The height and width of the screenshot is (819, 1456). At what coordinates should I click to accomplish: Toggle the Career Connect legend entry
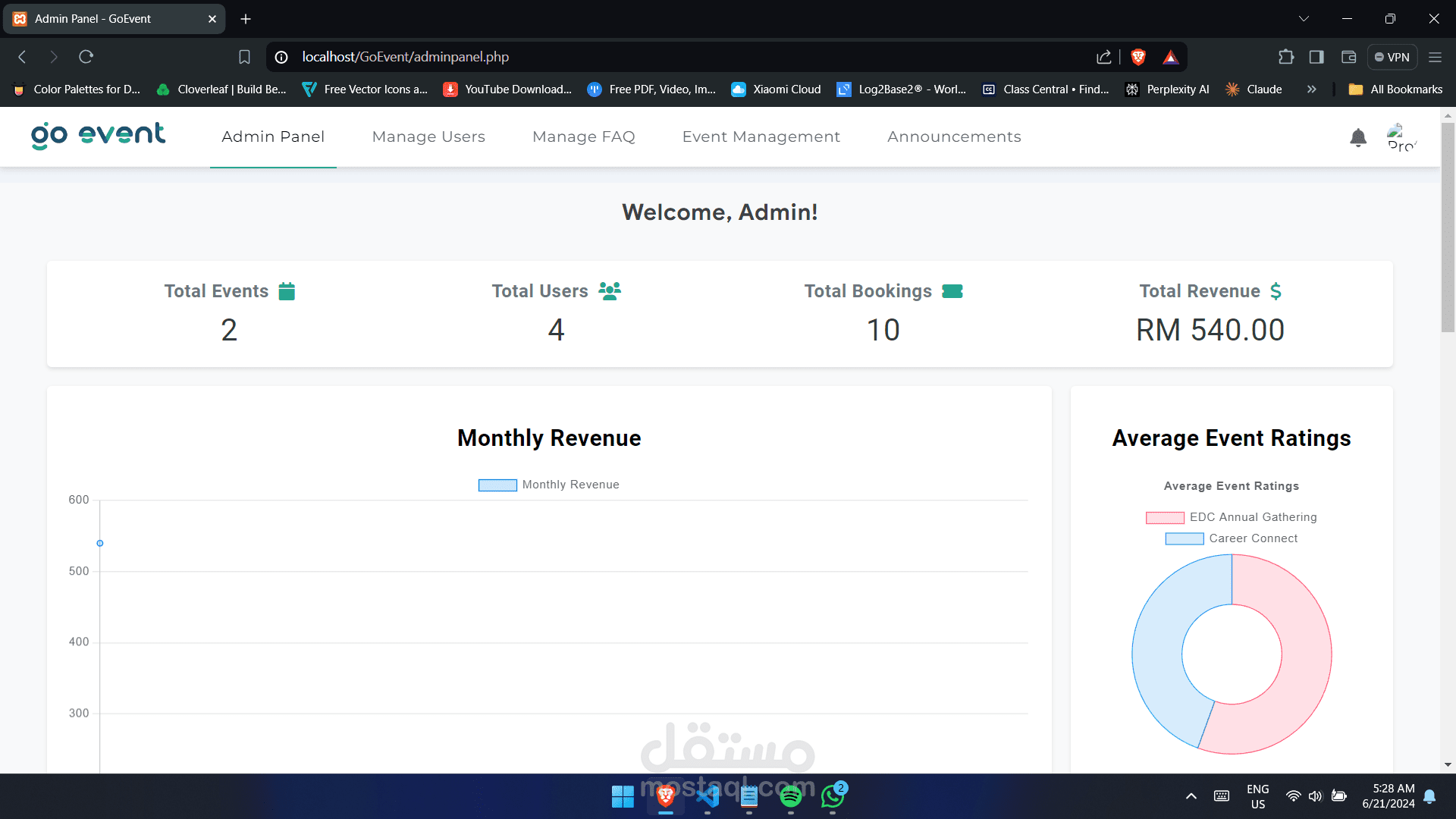(x=1231, y=538)
